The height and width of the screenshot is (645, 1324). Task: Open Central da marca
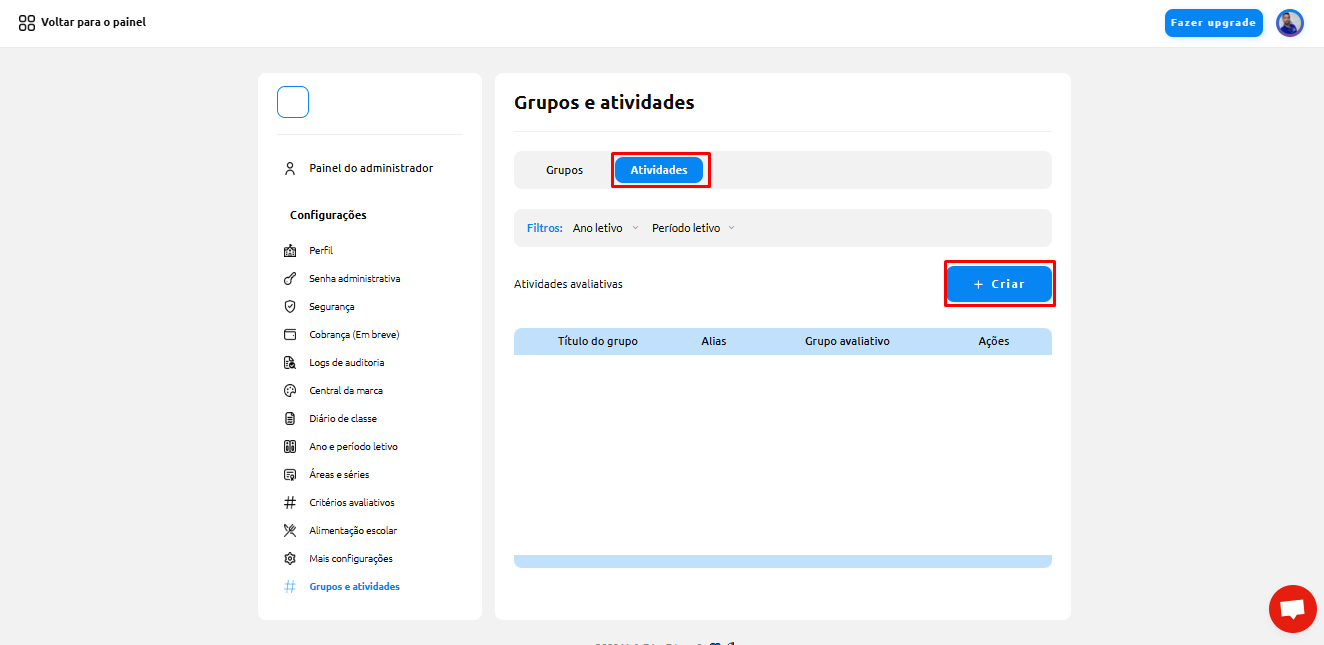pos(346,391)
